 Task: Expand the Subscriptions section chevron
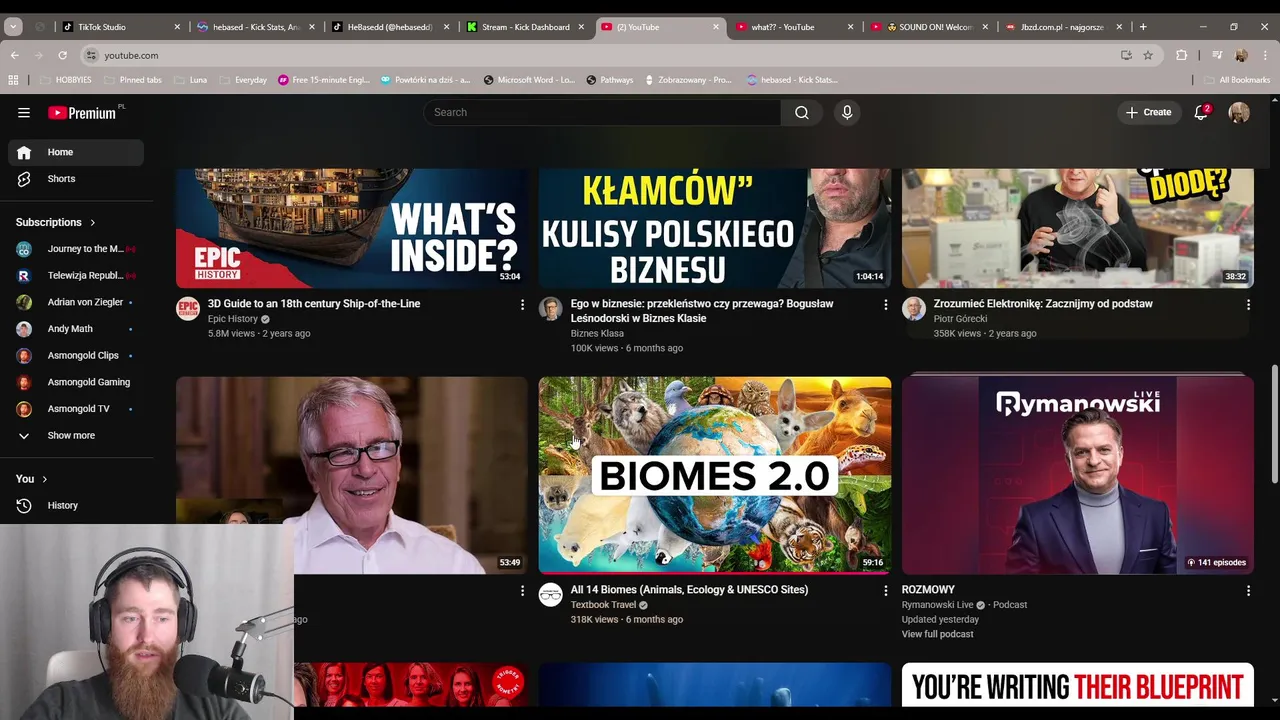tap(93, 222)
